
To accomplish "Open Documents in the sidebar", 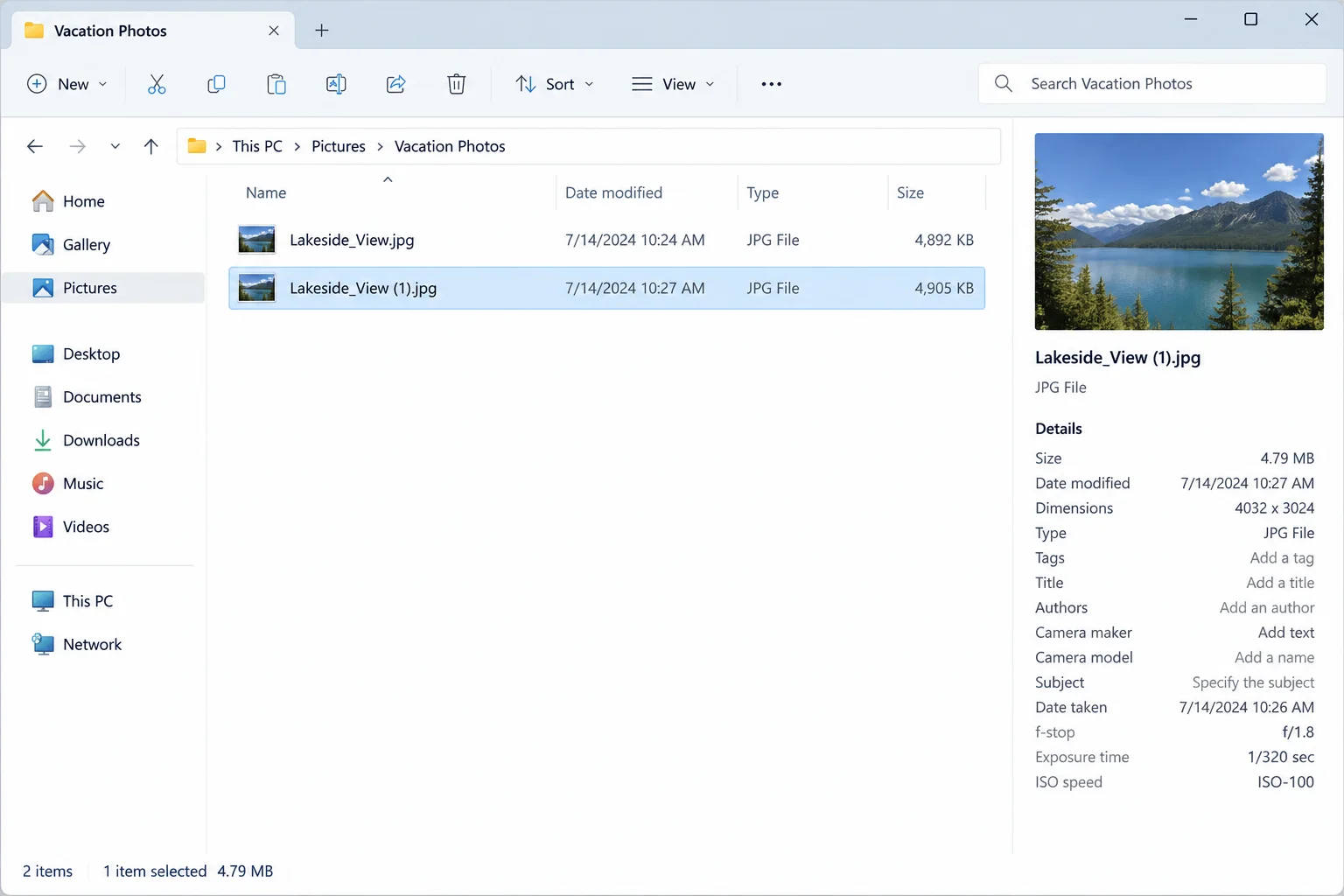I will 103,397.
